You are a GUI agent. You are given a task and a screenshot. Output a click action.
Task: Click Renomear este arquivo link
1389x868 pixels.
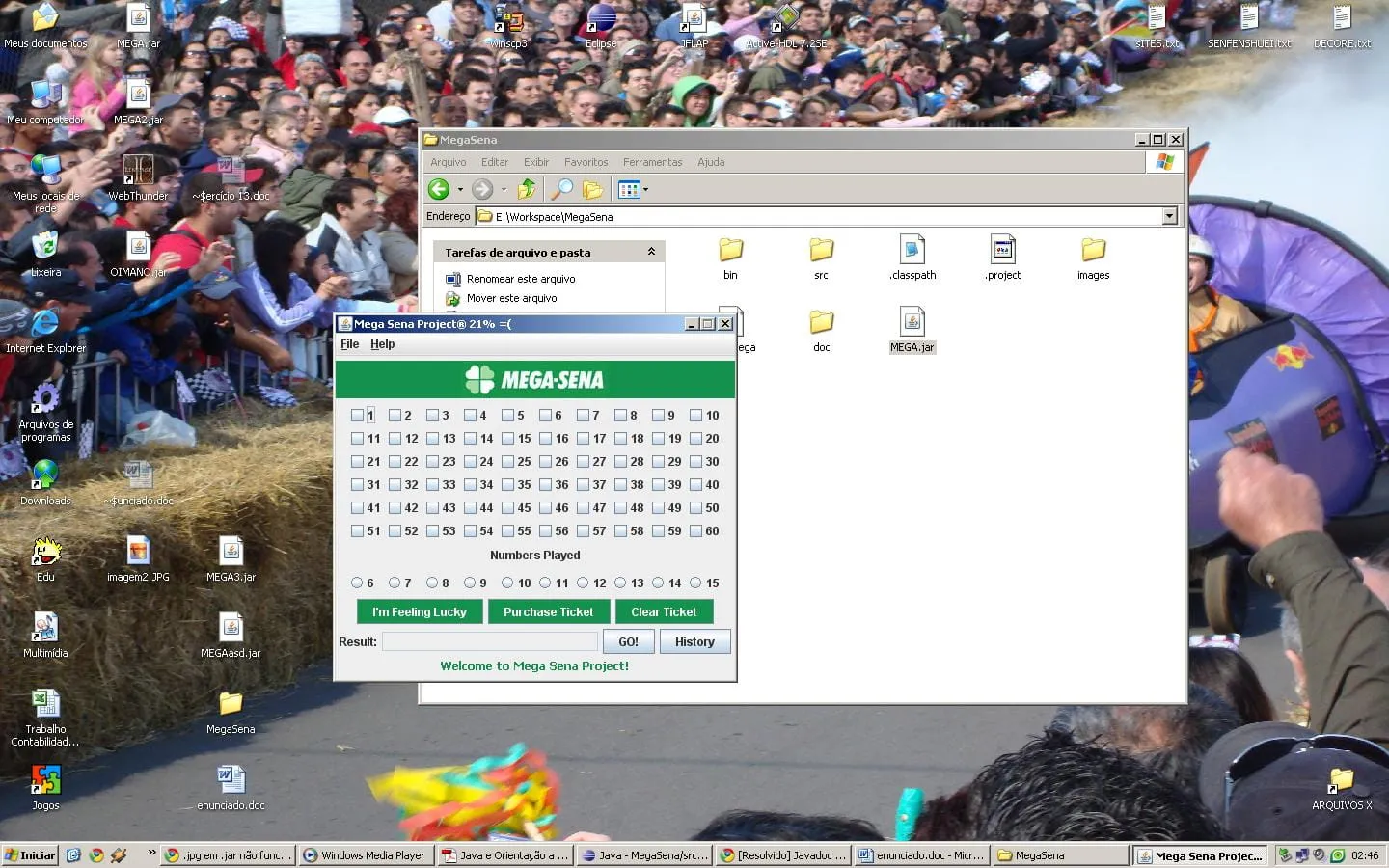(x=521, y=279)
